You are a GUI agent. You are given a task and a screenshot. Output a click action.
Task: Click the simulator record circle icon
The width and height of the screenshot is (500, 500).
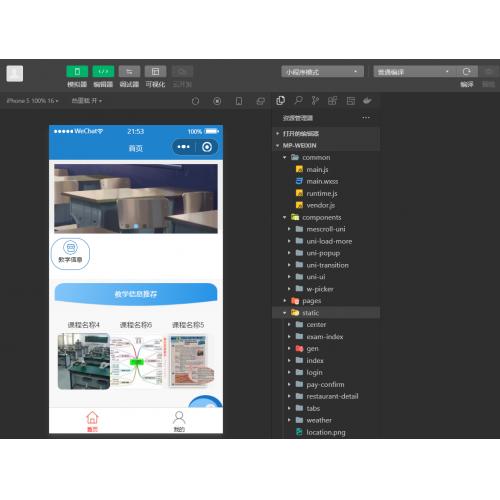point(217,101)
